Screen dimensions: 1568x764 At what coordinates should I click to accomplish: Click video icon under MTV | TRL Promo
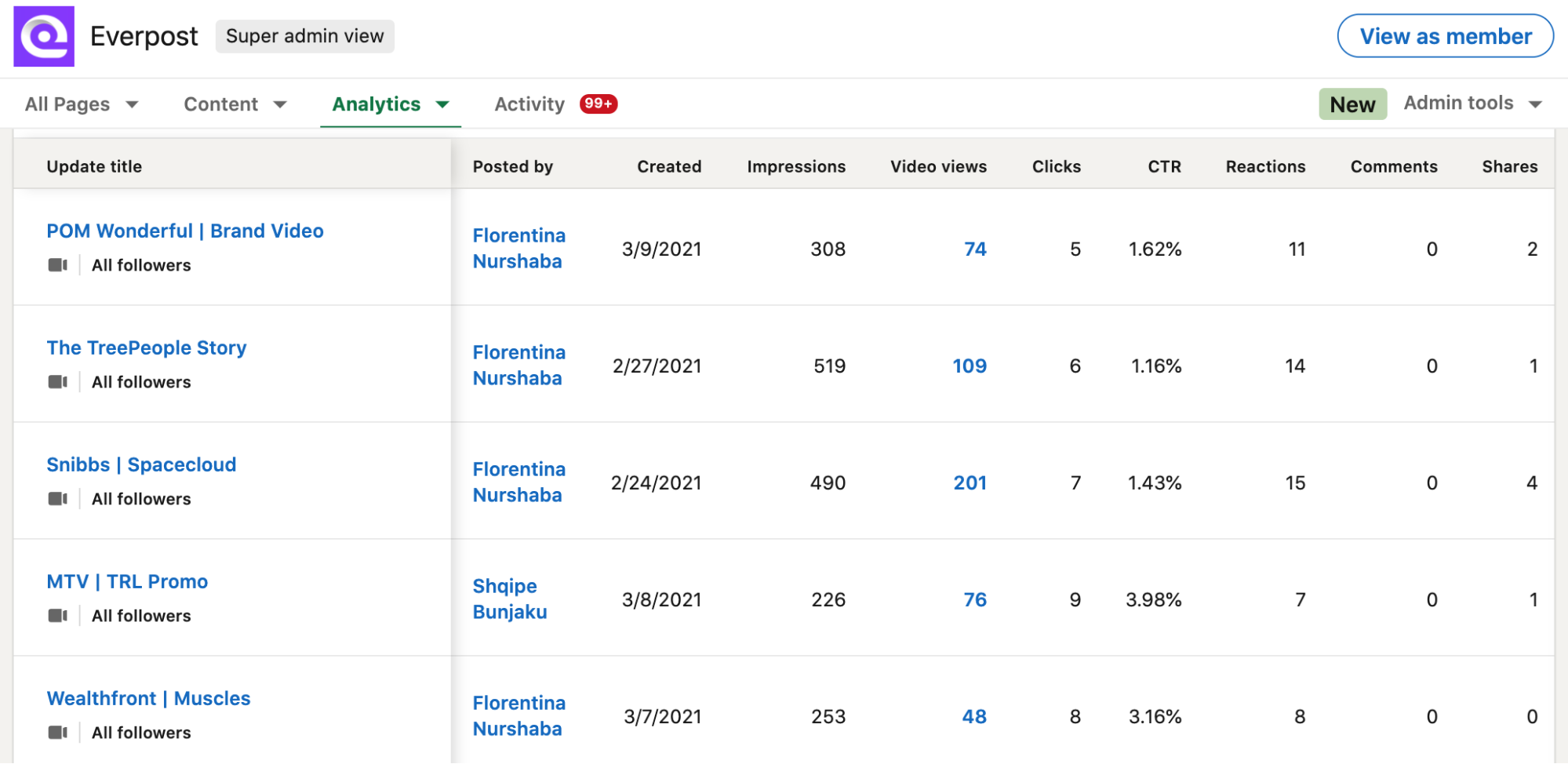[x=58, y=616]
